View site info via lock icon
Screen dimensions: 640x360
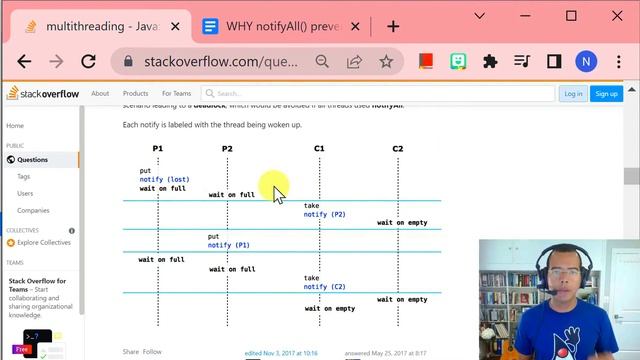(128, 62)
